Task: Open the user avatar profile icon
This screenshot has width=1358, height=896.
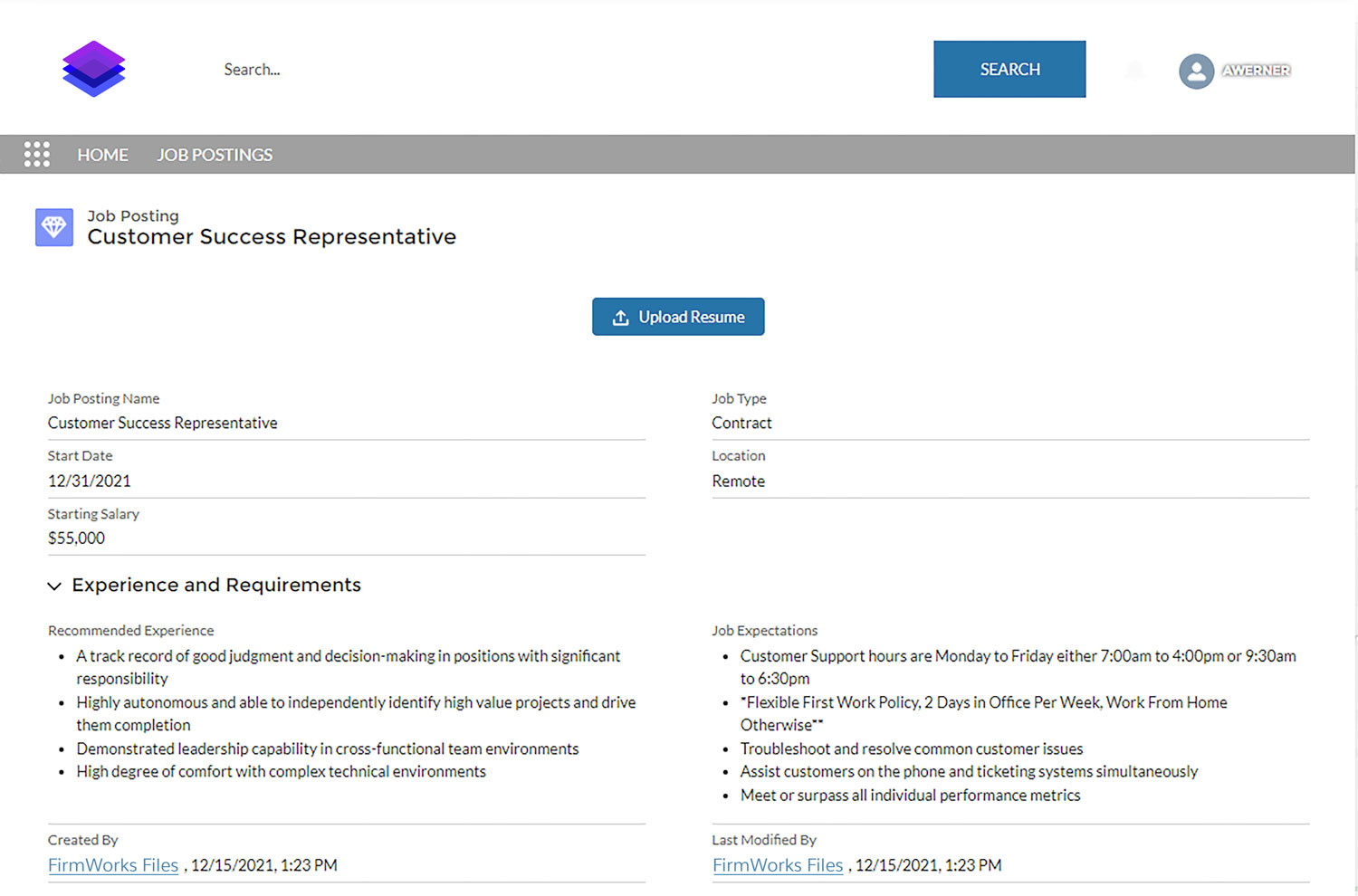Action: point(1196,71)
